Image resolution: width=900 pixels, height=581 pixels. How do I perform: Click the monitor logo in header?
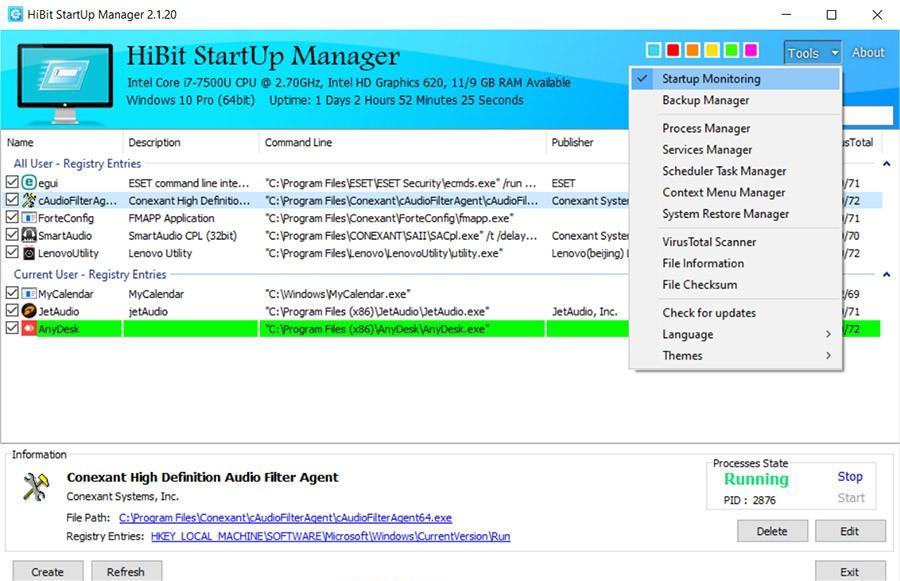point(65,83)
